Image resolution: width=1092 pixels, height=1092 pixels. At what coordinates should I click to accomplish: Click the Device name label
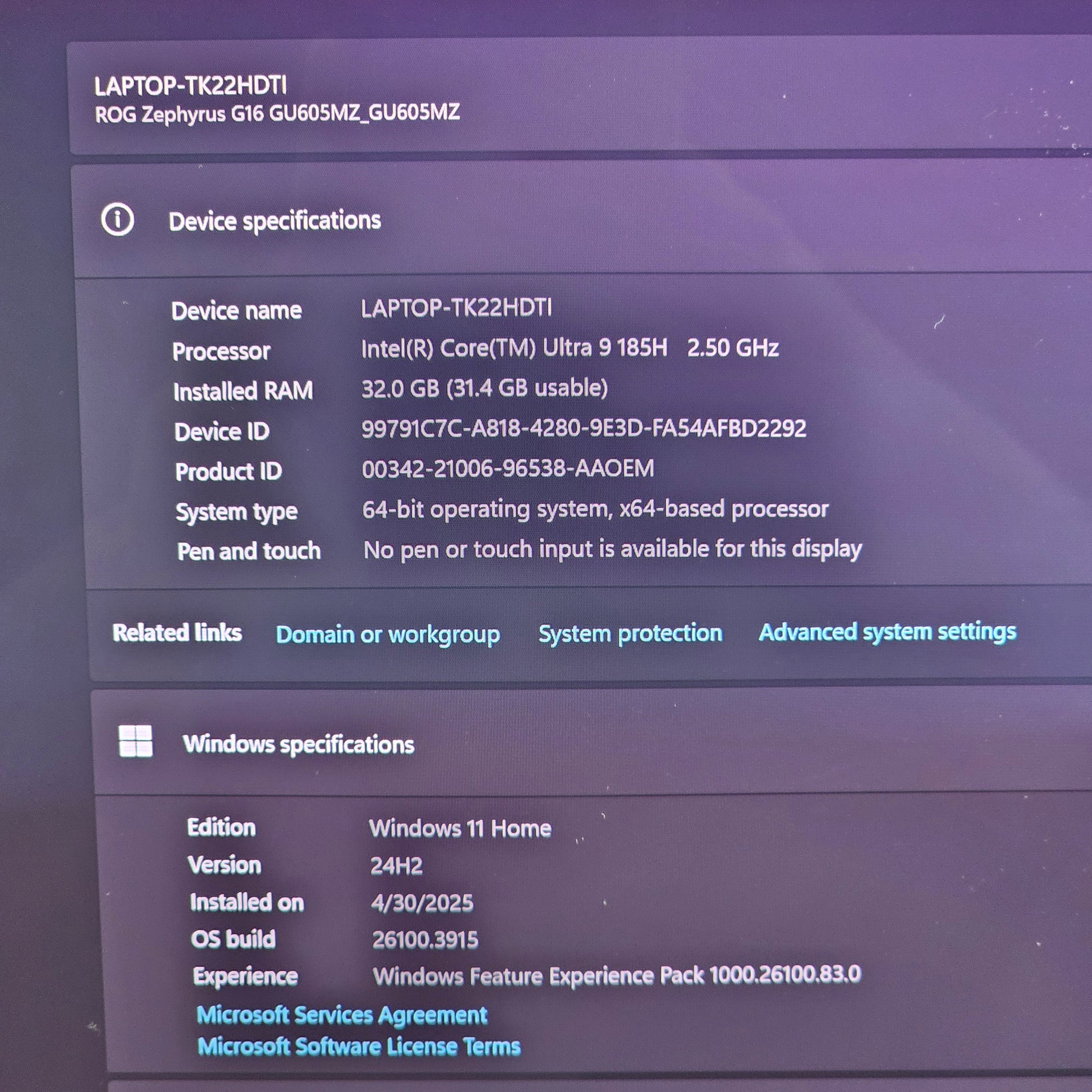[x=236, y=311]
